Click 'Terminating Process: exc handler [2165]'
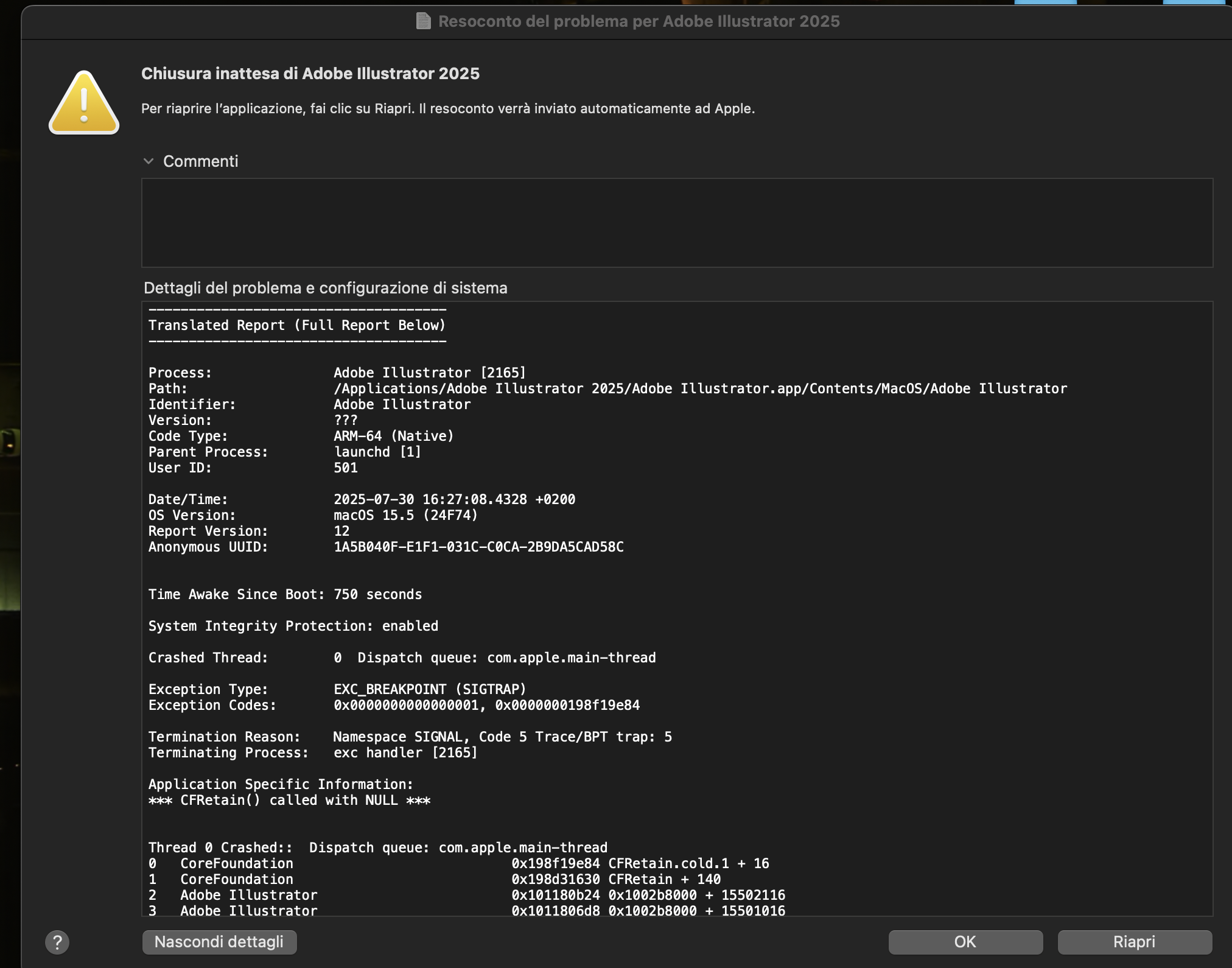 point(313,752)
